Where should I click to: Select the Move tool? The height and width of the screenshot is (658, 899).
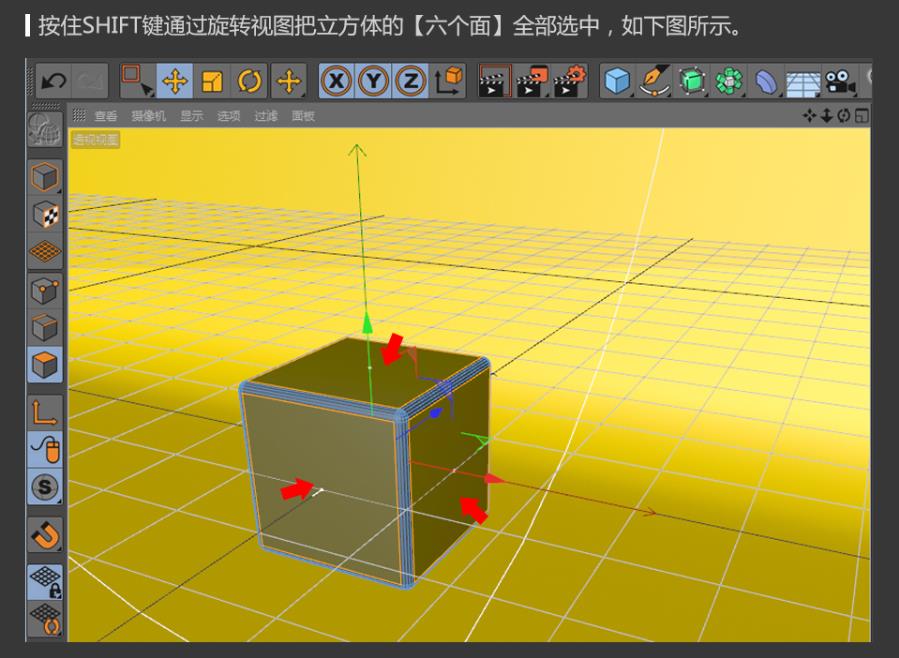(174, 80)
